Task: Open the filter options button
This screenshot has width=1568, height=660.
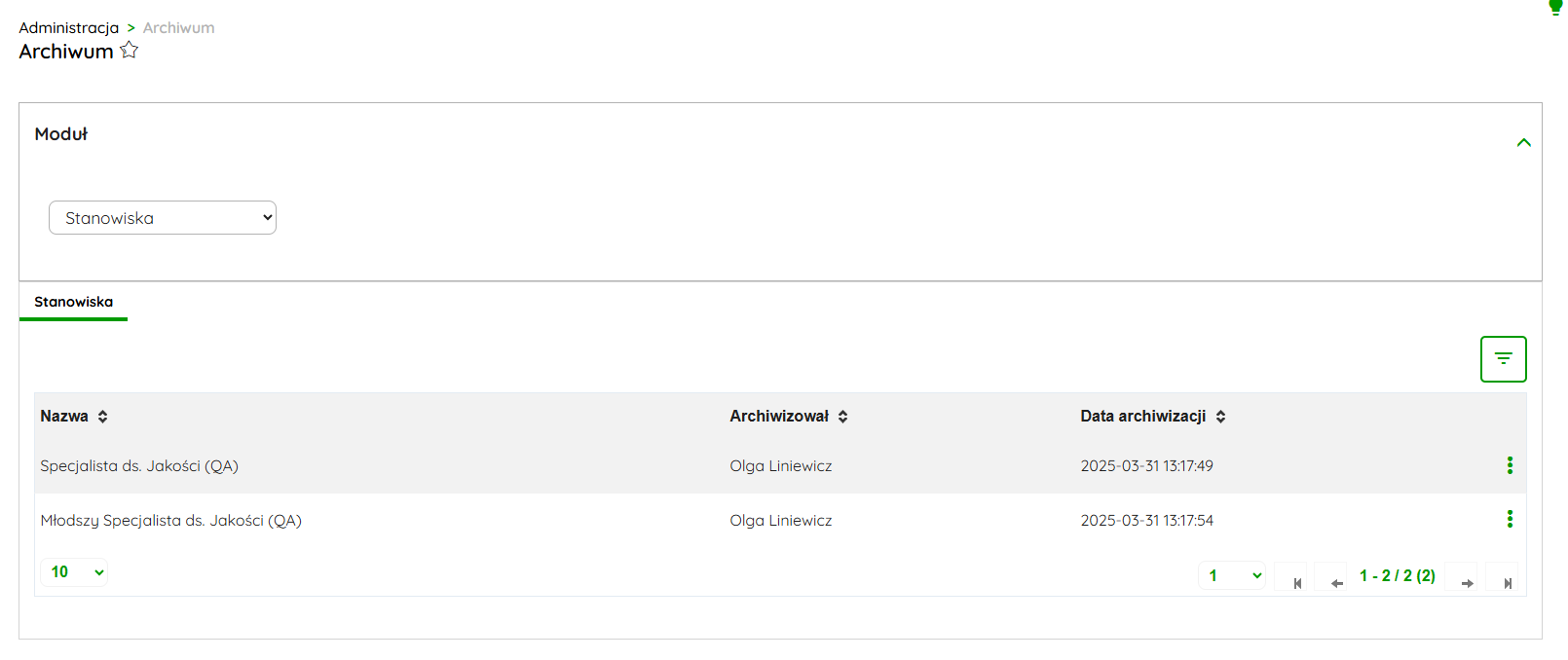Action: 1503,359
